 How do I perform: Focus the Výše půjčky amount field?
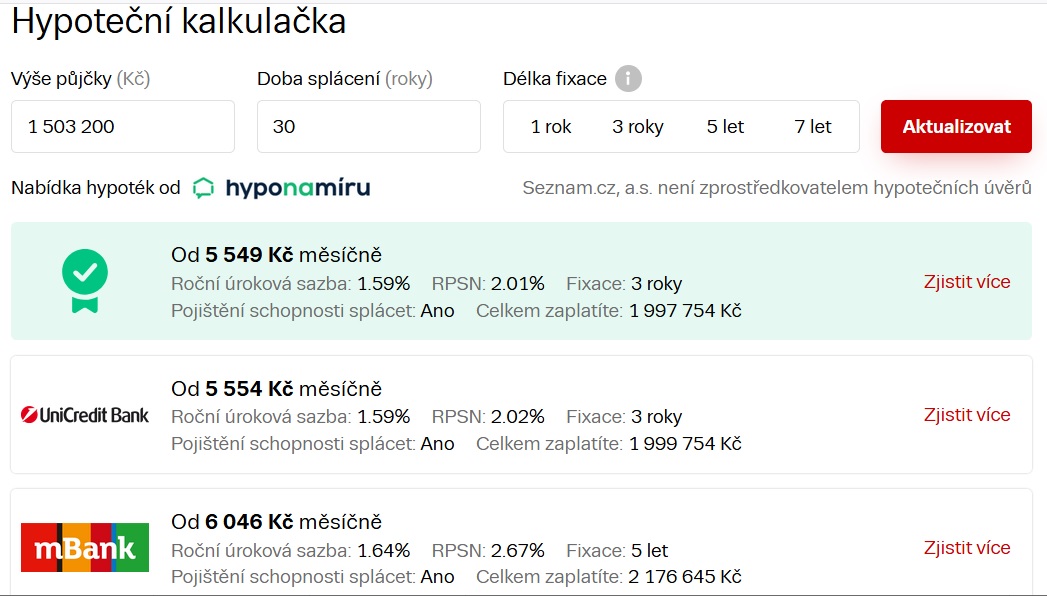[x=123, y=127]
